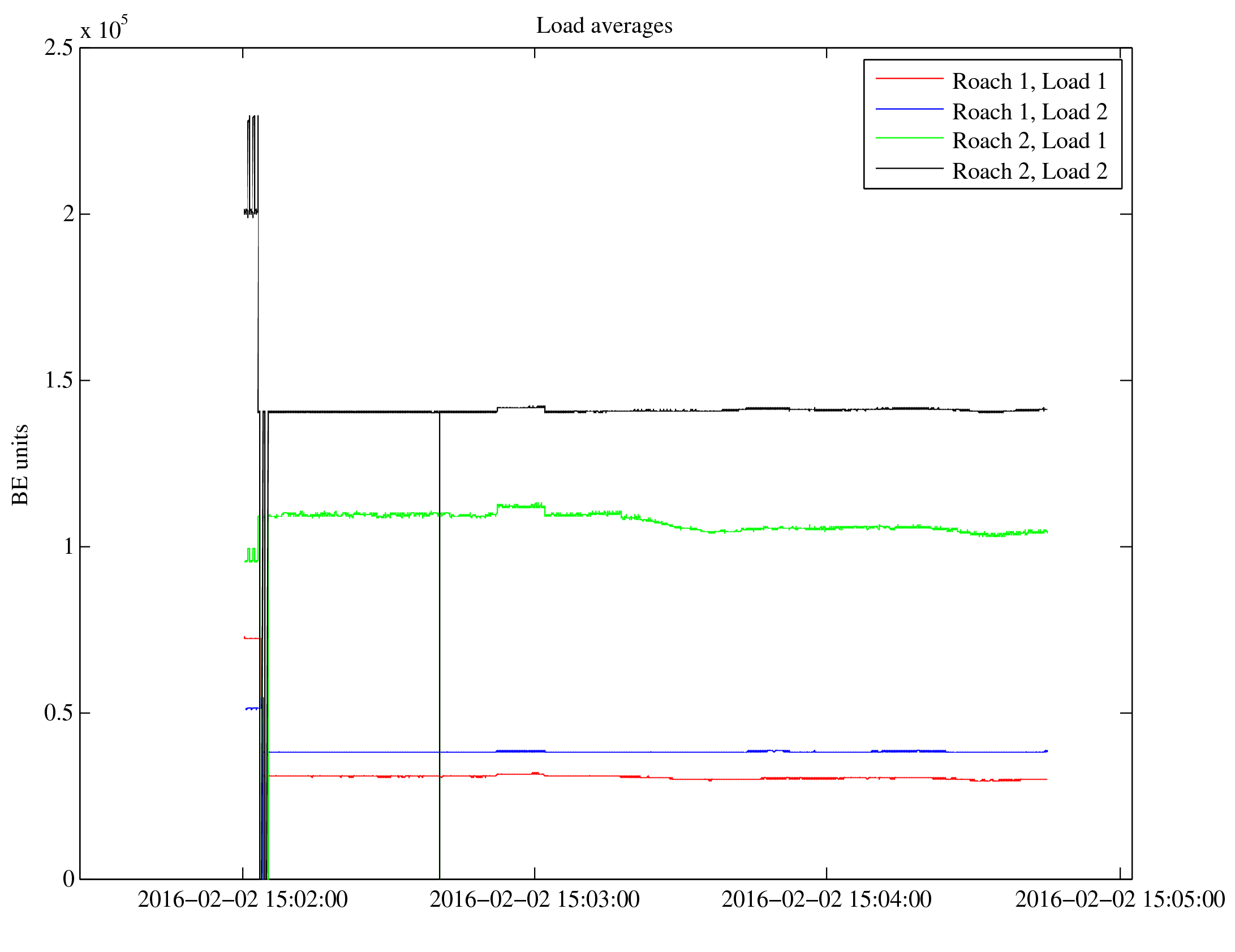Click the 'Load averages' plot title
The image size is (1235, 952).
(x=604, y=25)
